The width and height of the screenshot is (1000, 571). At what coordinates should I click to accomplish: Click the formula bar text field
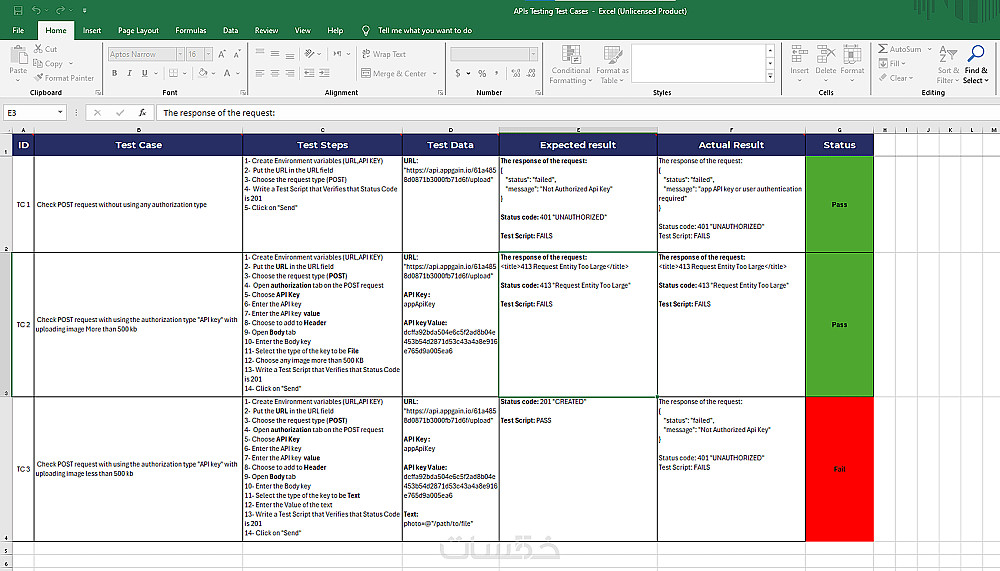[x=577, y=112]
